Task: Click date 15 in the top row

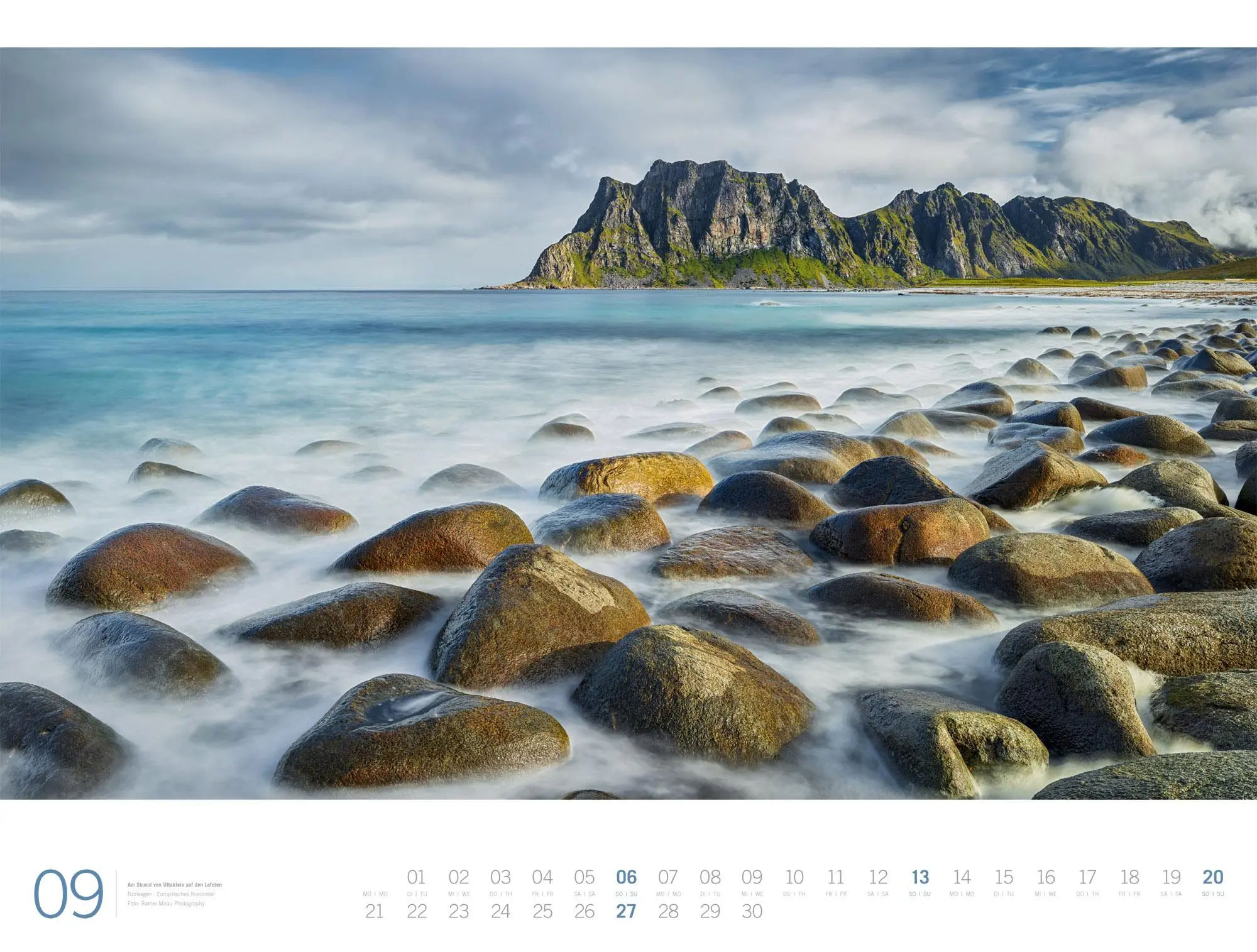Action: coord(1004,877)
